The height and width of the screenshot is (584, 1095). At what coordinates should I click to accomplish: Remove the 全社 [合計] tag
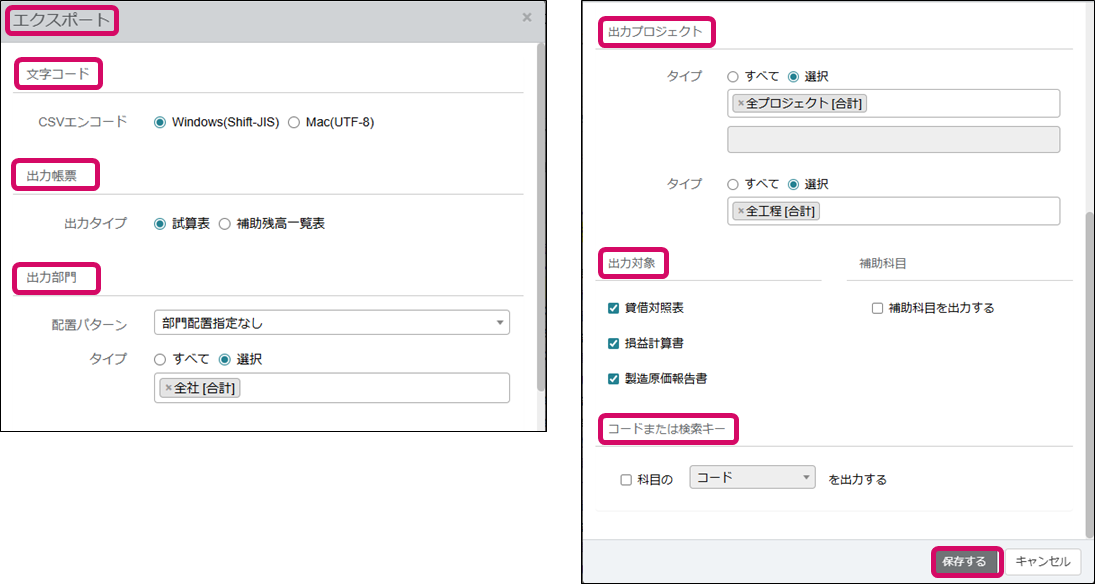[168, 388]
